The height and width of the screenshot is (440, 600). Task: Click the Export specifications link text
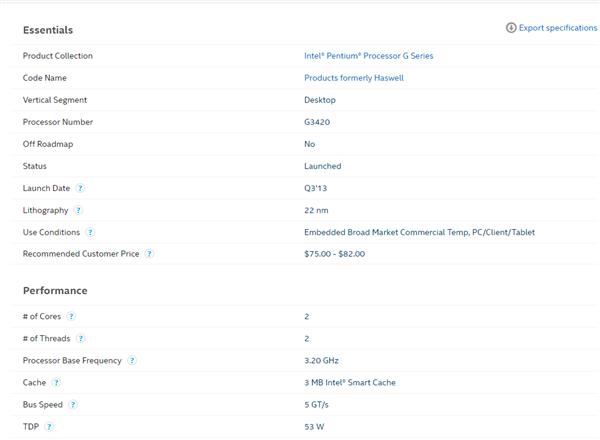(x=558, y=28)
